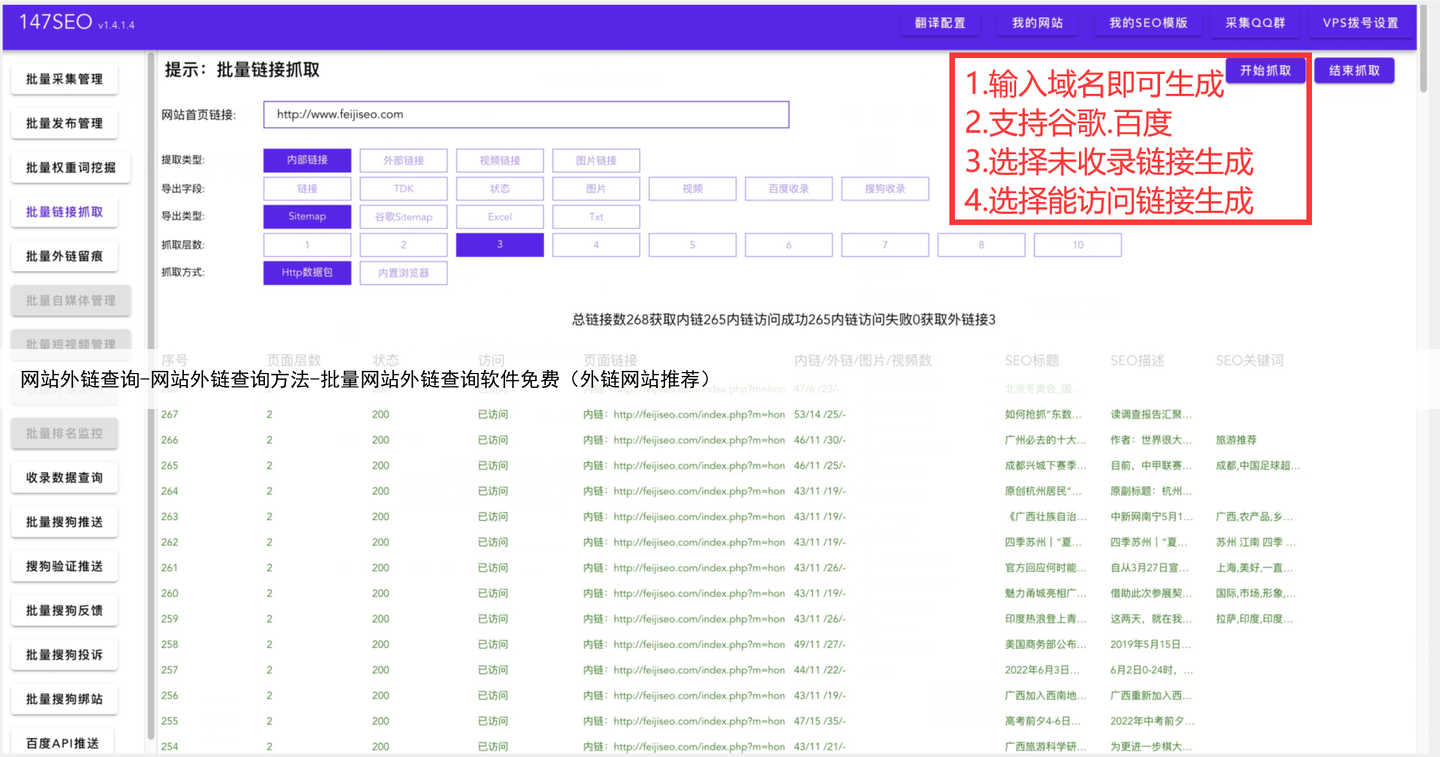Screen dimensions: 1440x757
Task: Open 收录数据查询 in the sidebar
Action: pyautogui.click(x=64, y=477)
